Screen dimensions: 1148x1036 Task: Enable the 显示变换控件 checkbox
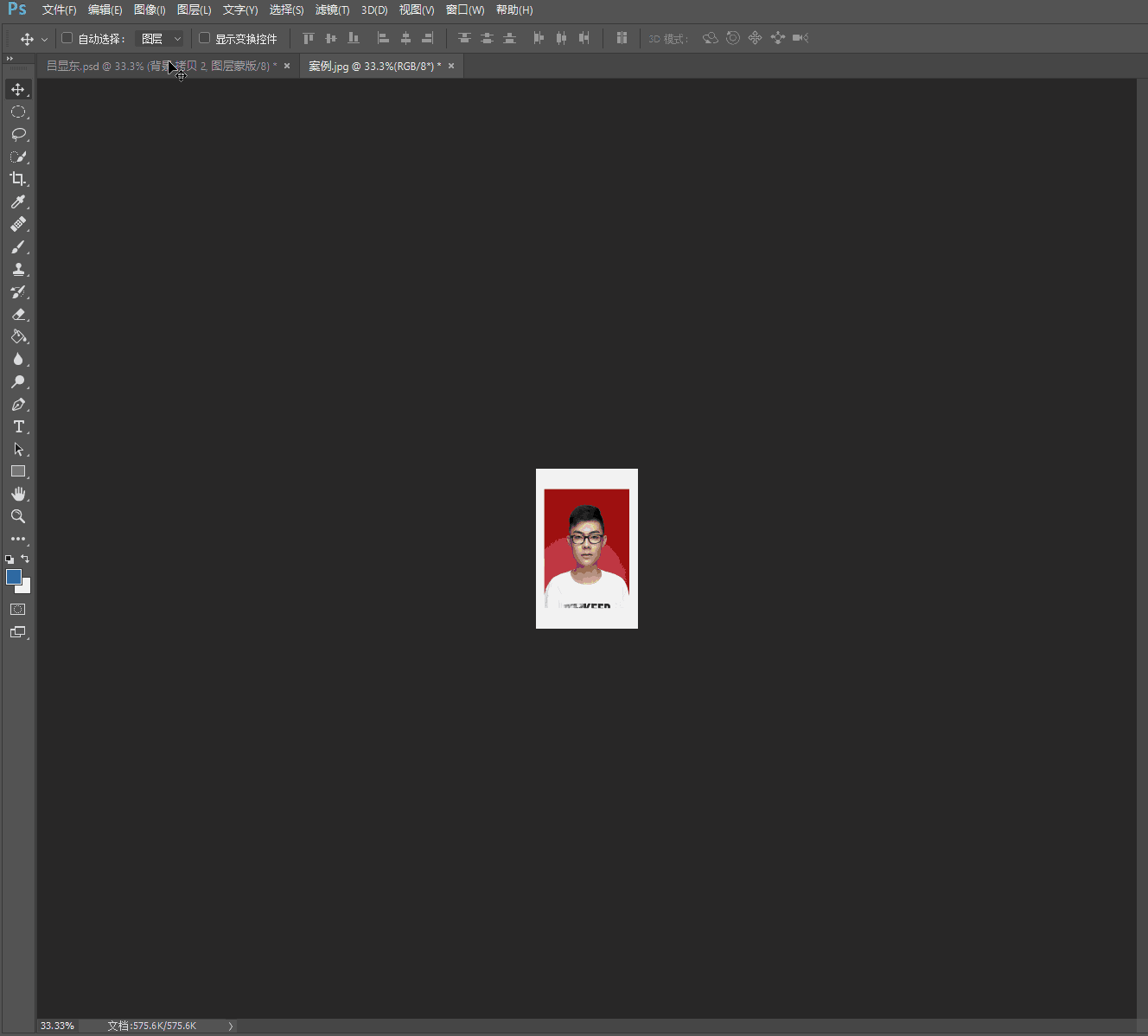tap(204, 38)
